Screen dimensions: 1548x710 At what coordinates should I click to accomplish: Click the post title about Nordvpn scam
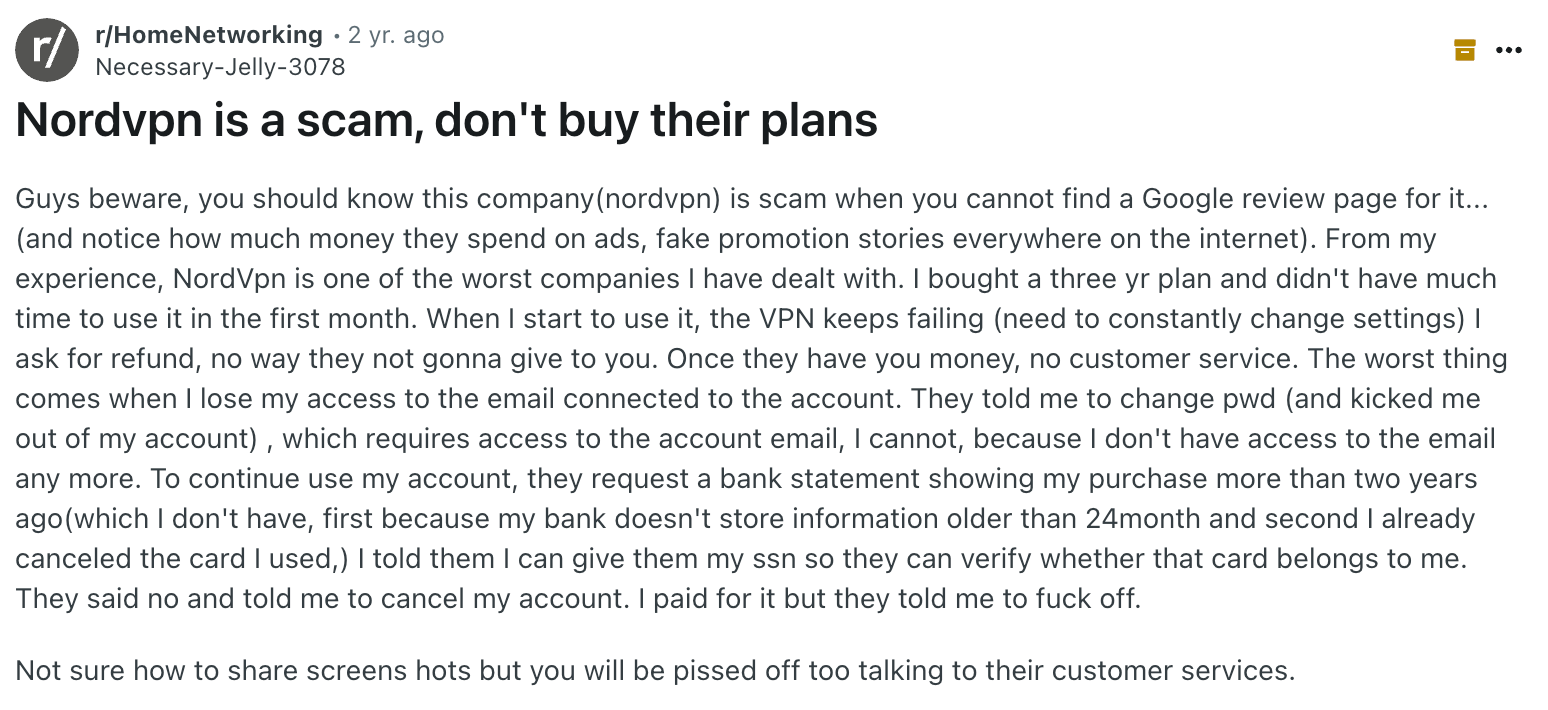pyautogui.click(x=447, y=121)
